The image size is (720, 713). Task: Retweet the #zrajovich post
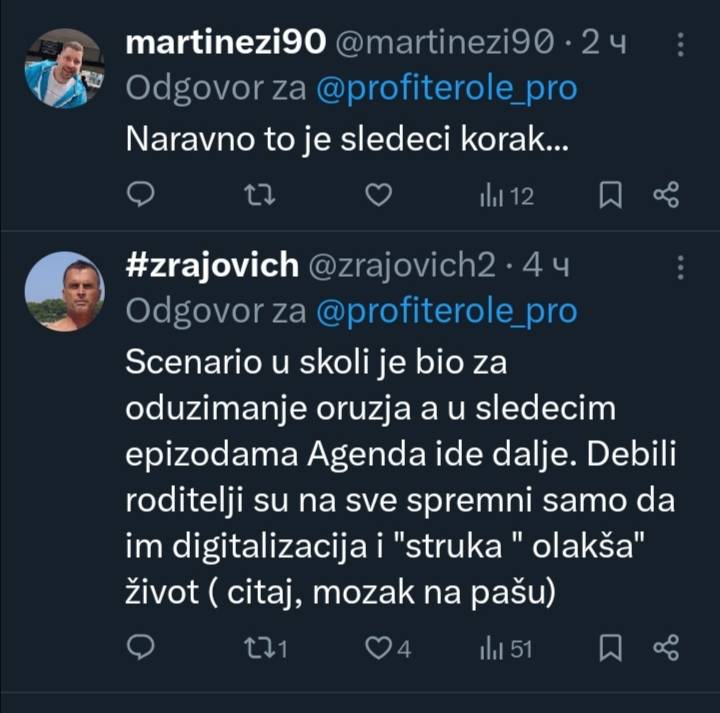[266, 649]
